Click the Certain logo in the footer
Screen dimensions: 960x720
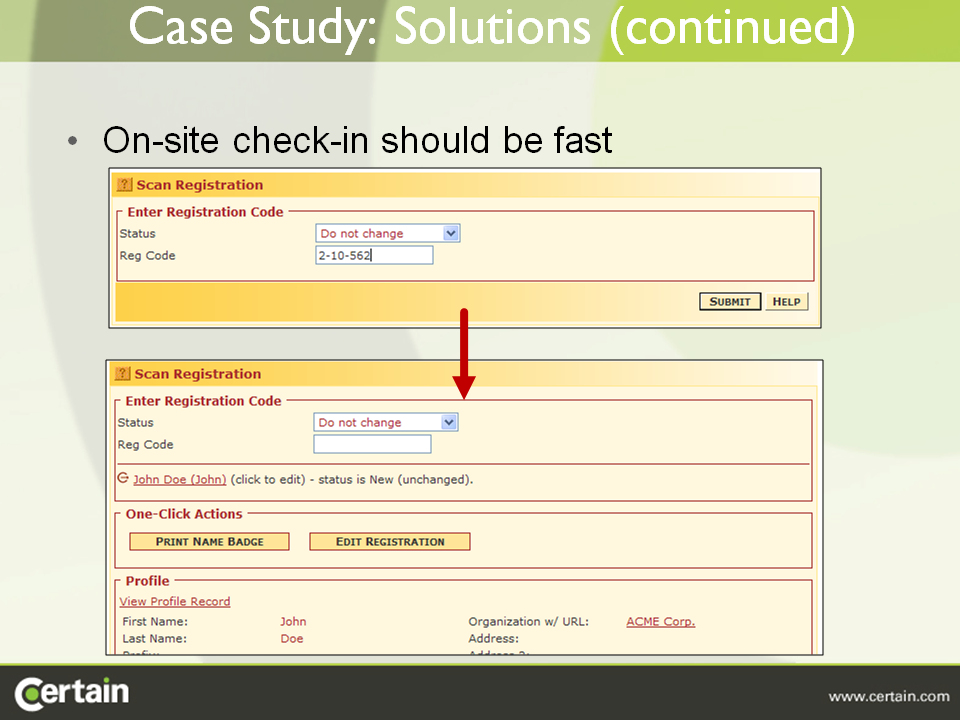pos(72,693)
